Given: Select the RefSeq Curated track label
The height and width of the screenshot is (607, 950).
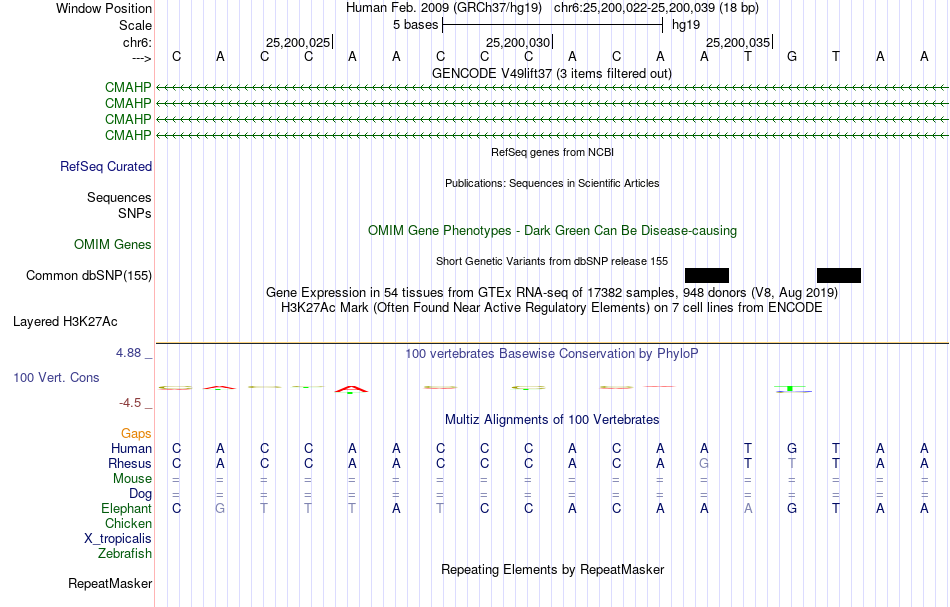Looking at the screenshot, I should point(106,167).
